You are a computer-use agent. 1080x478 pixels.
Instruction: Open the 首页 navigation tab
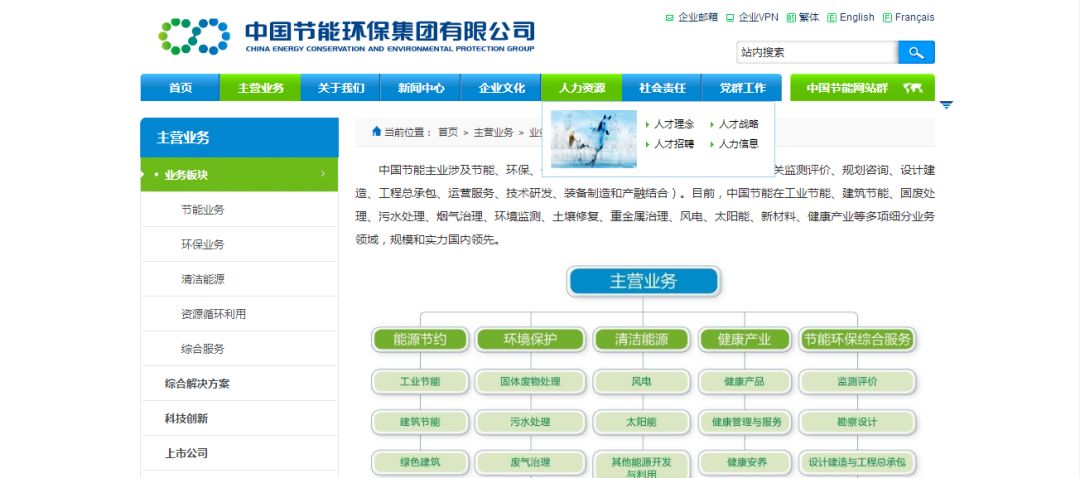180,88
